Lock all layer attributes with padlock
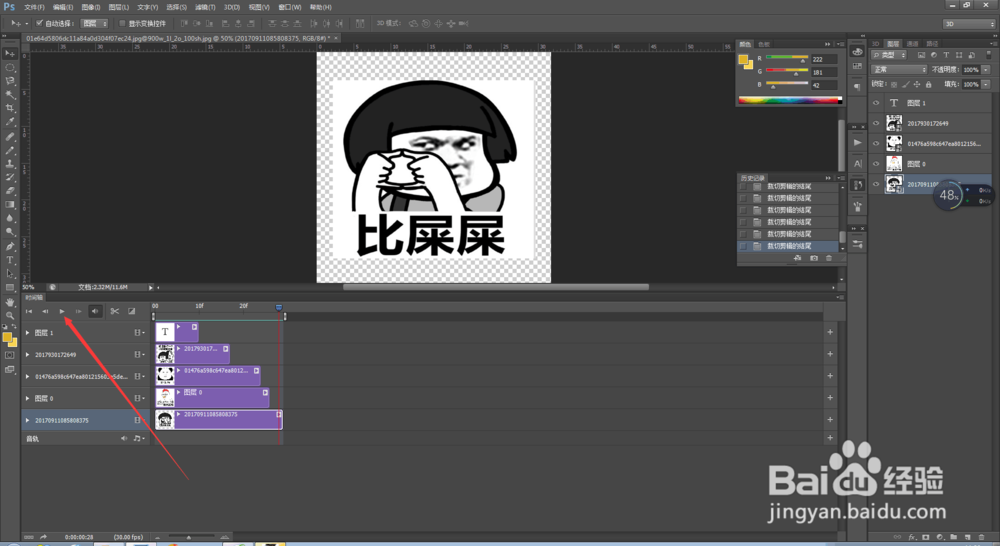Screen dimensions: 1000x546 pyautogui.click(x=929, y=84)
